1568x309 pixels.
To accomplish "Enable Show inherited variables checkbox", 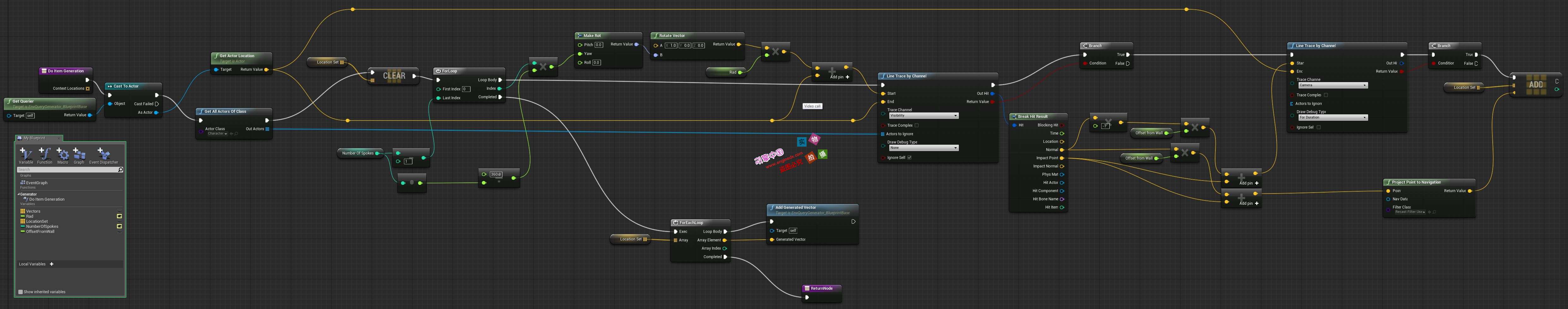I will pyautogui.click(x=21, y=292).
